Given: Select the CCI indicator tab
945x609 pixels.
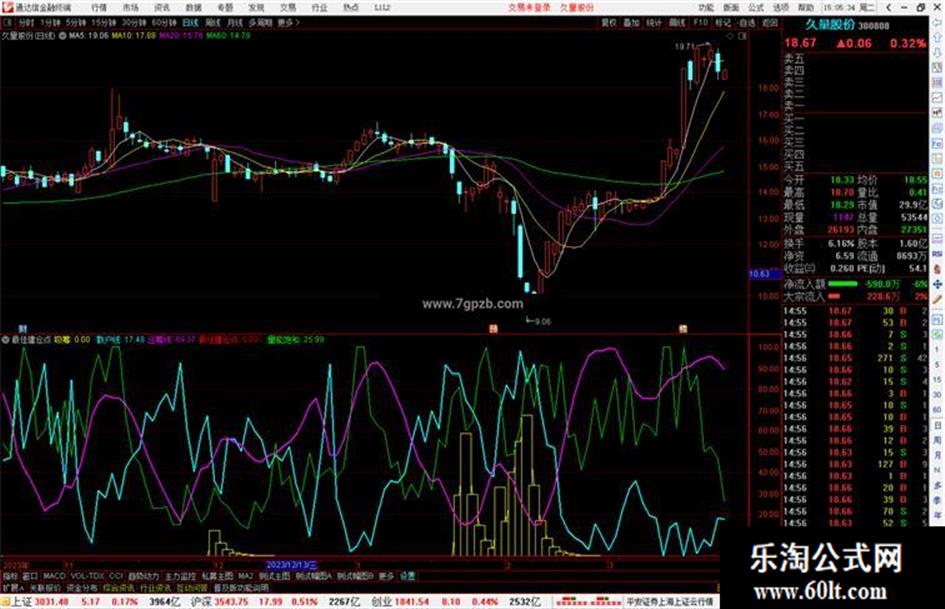Looking at the screenshot, I should click(116, 576).
